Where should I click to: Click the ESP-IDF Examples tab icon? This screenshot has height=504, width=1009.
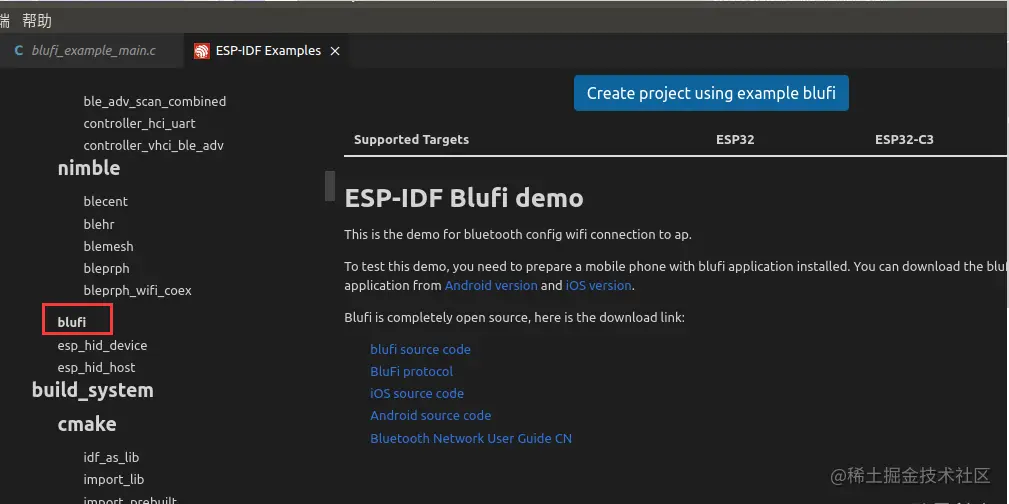pyautogui.click(x=202, y=51)
